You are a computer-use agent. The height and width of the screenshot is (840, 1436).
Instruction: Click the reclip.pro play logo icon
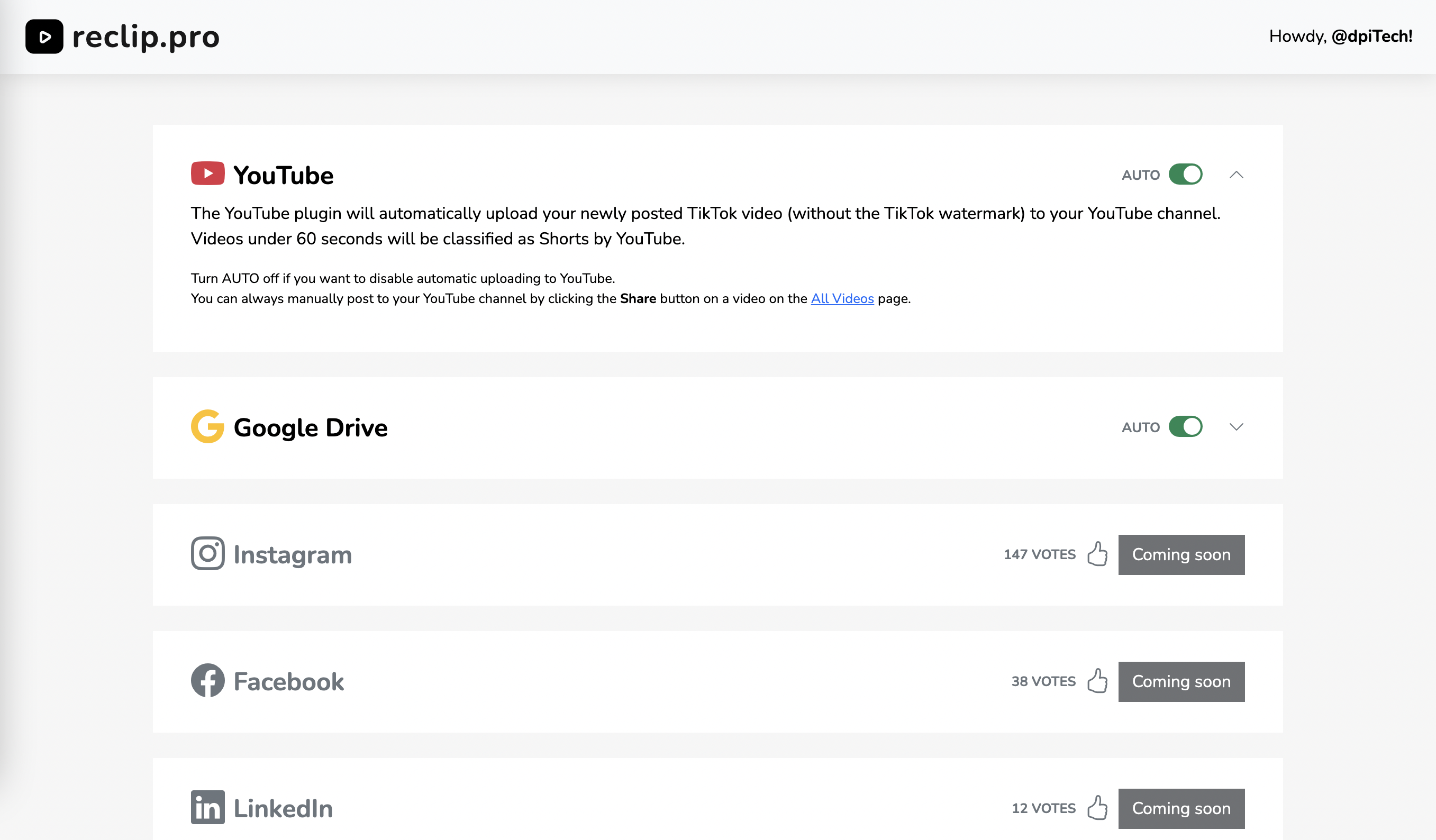44,36
